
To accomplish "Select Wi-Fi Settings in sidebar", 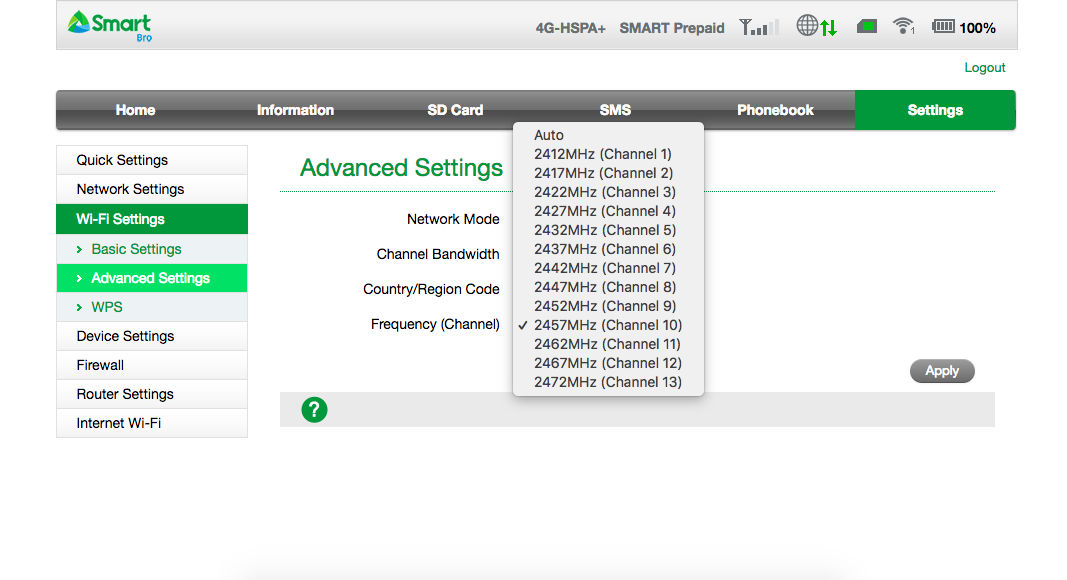I will coord(152,219).
